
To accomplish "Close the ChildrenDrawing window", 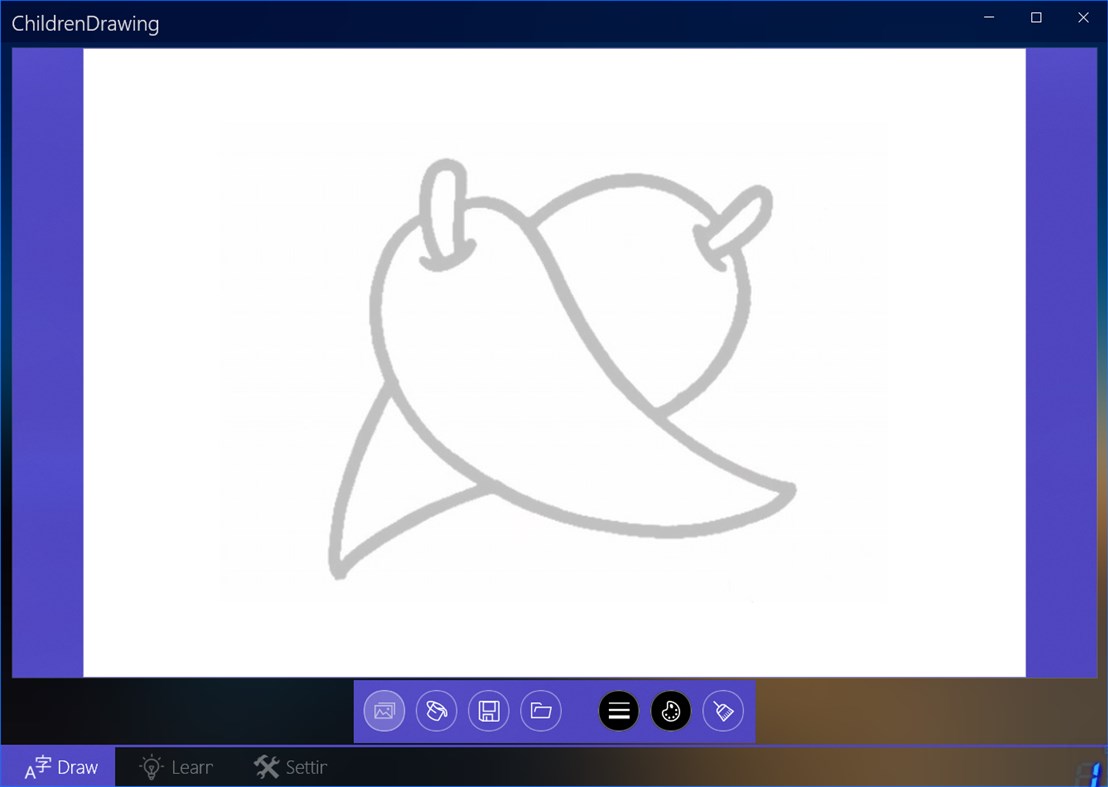I will (x=1083, y=18).
